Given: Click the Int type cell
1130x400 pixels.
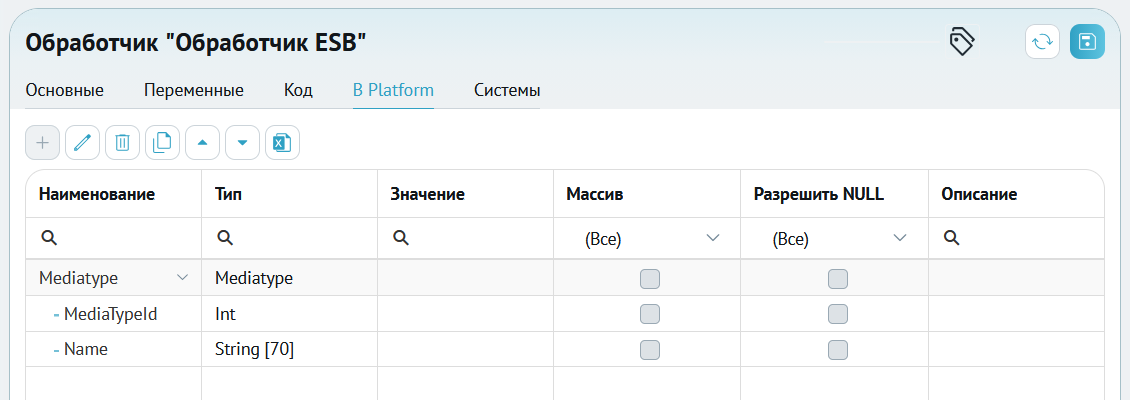Looking at the screenshot, I should 290,314.
